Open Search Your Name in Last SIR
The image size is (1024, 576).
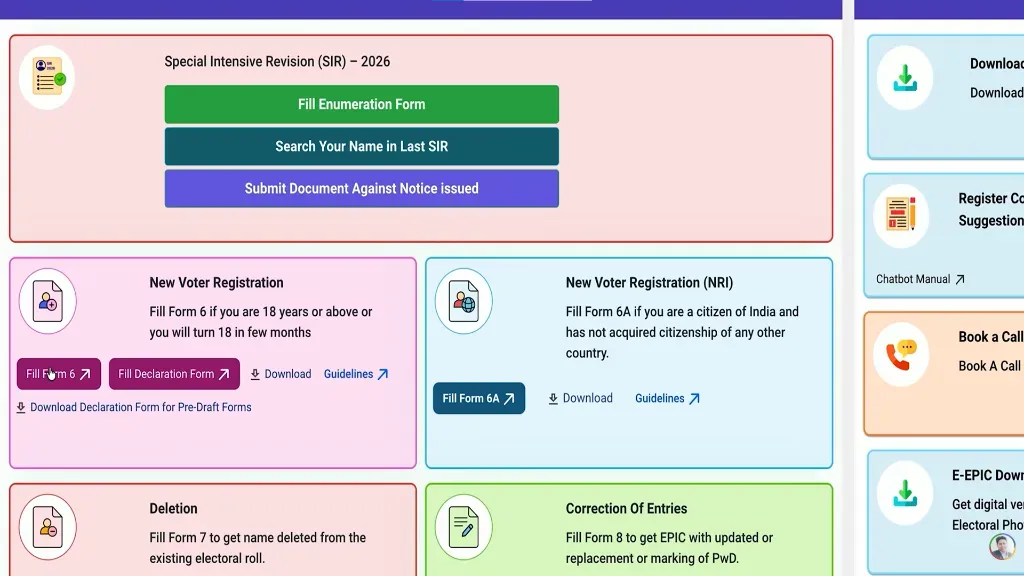coord(361,146)
